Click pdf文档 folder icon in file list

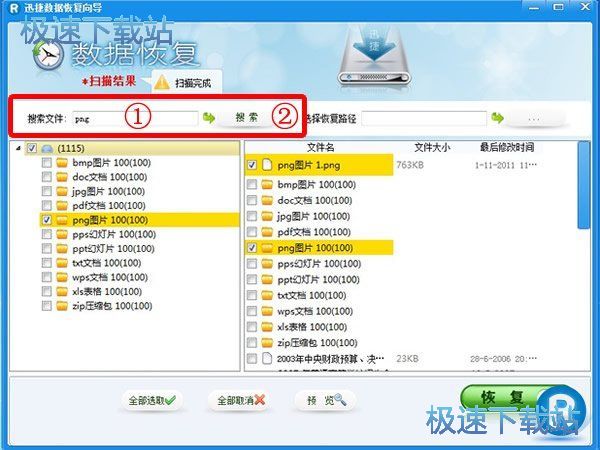[x=267, y=232]
